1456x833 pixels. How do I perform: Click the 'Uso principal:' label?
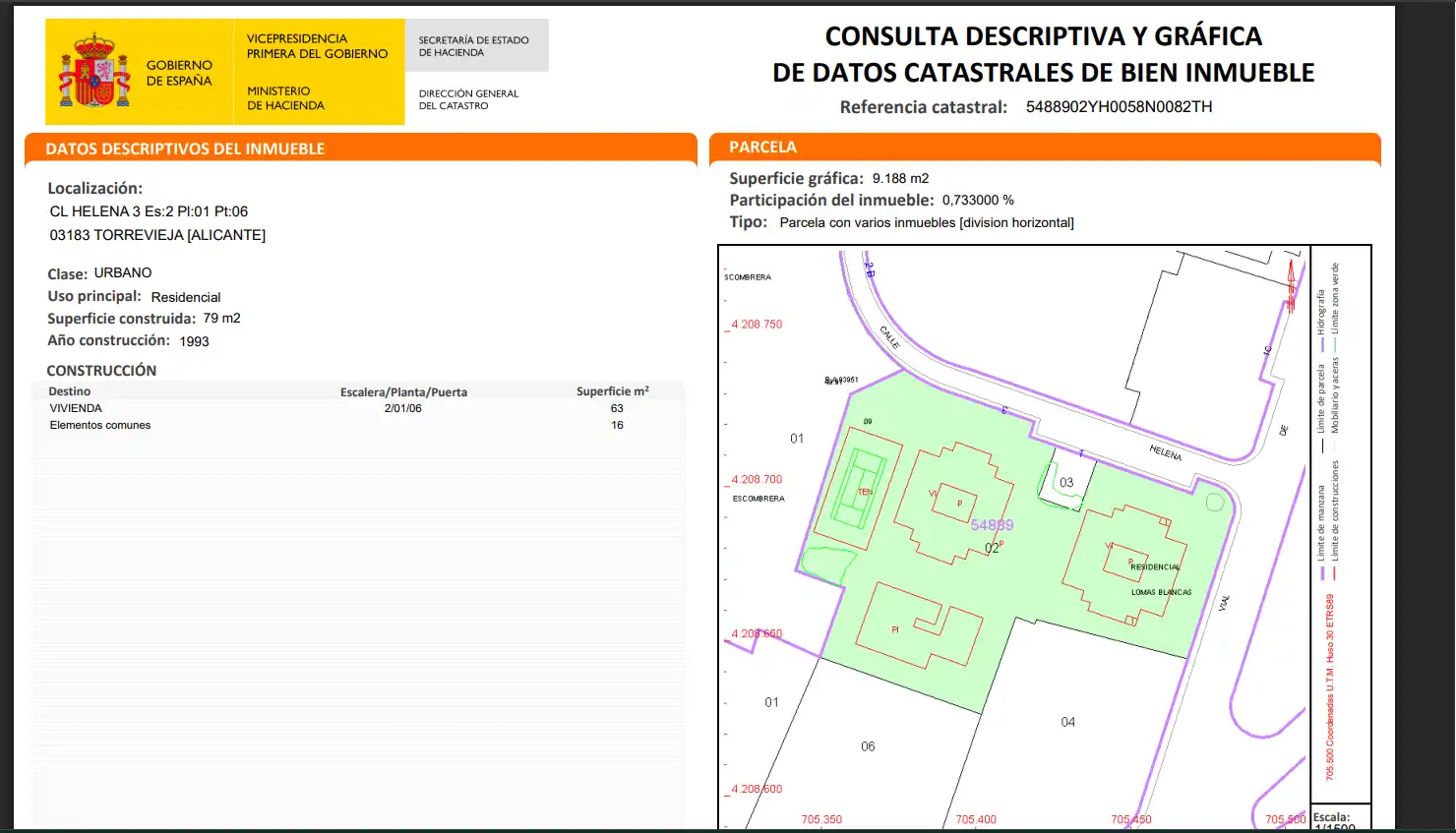tap(94, 296)
